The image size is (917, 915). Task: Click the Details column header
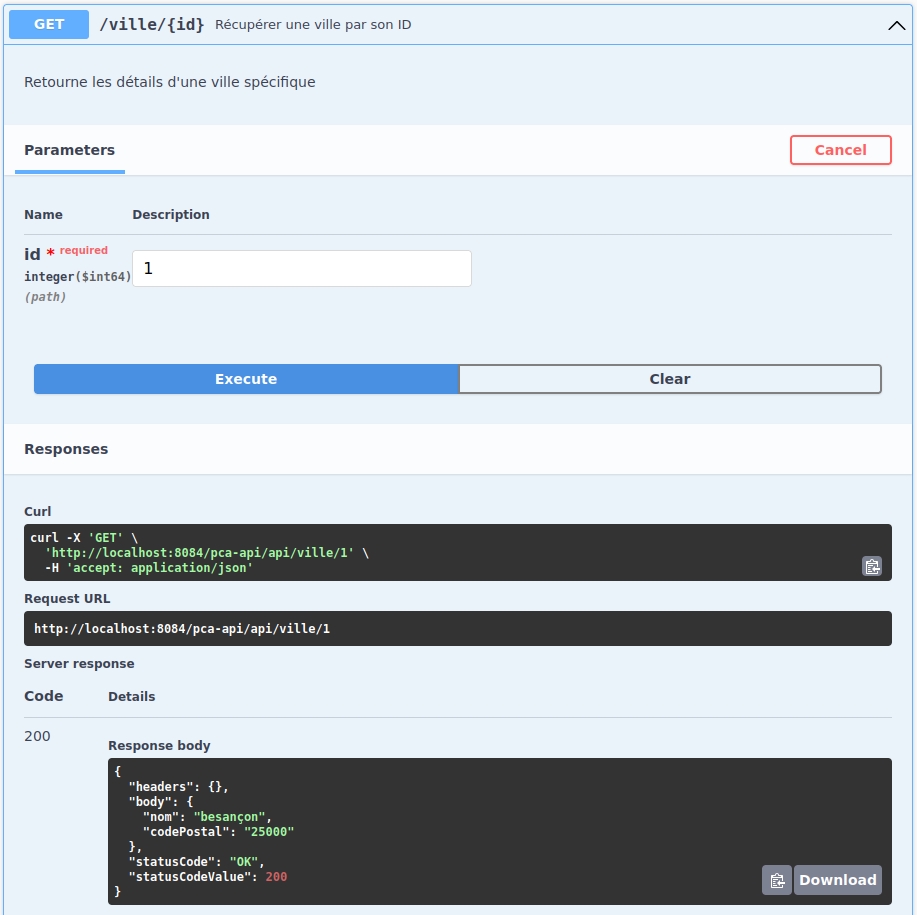132,696
